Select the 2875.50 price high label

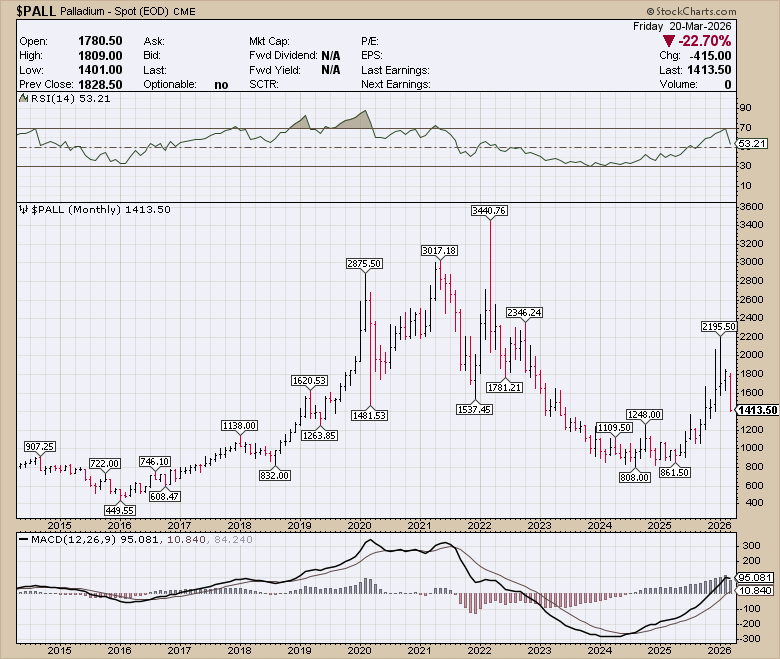[365, 264]
